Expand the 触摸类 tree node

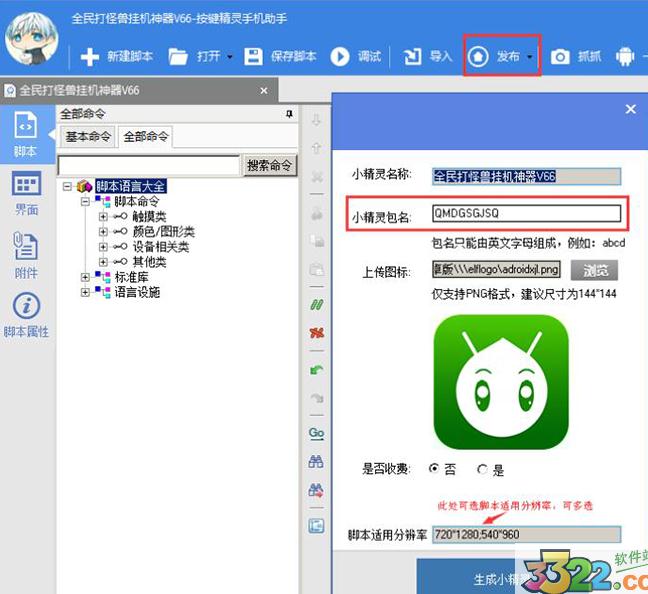(104, 217)
